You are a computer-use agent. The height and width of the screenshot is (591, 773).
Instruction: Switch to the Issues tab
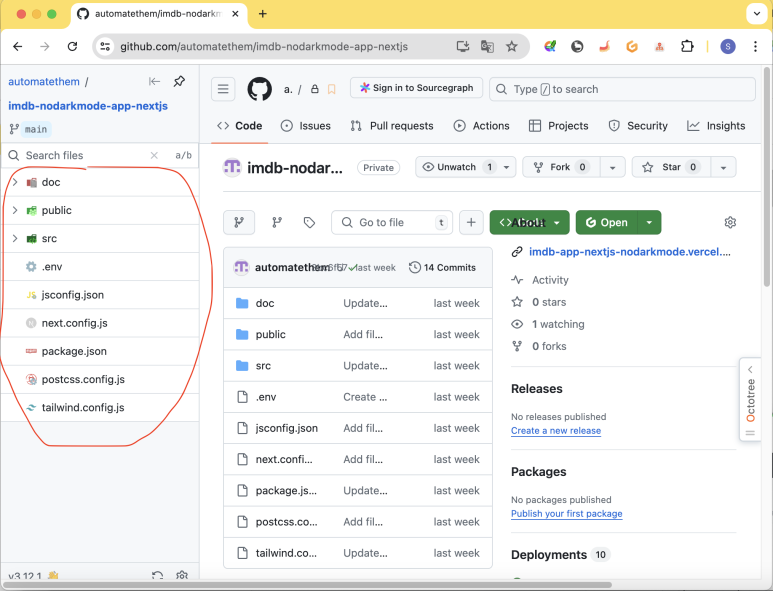coord(306,126)
